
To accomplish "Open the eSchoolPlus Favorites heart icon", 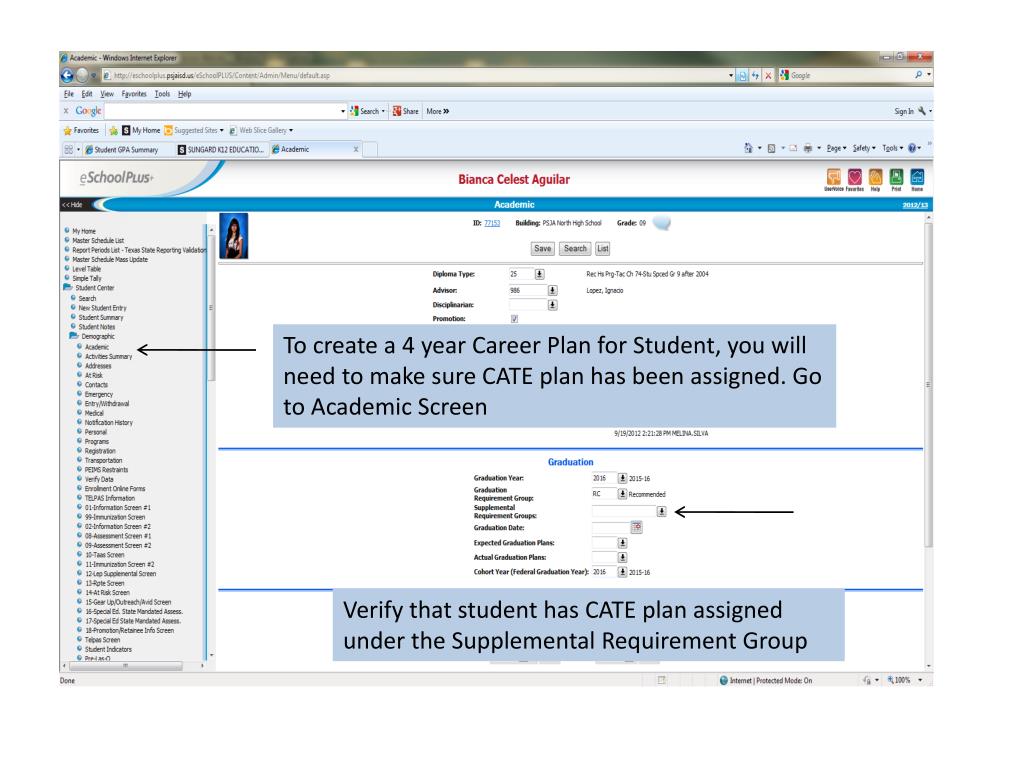I will coord(855,177).
